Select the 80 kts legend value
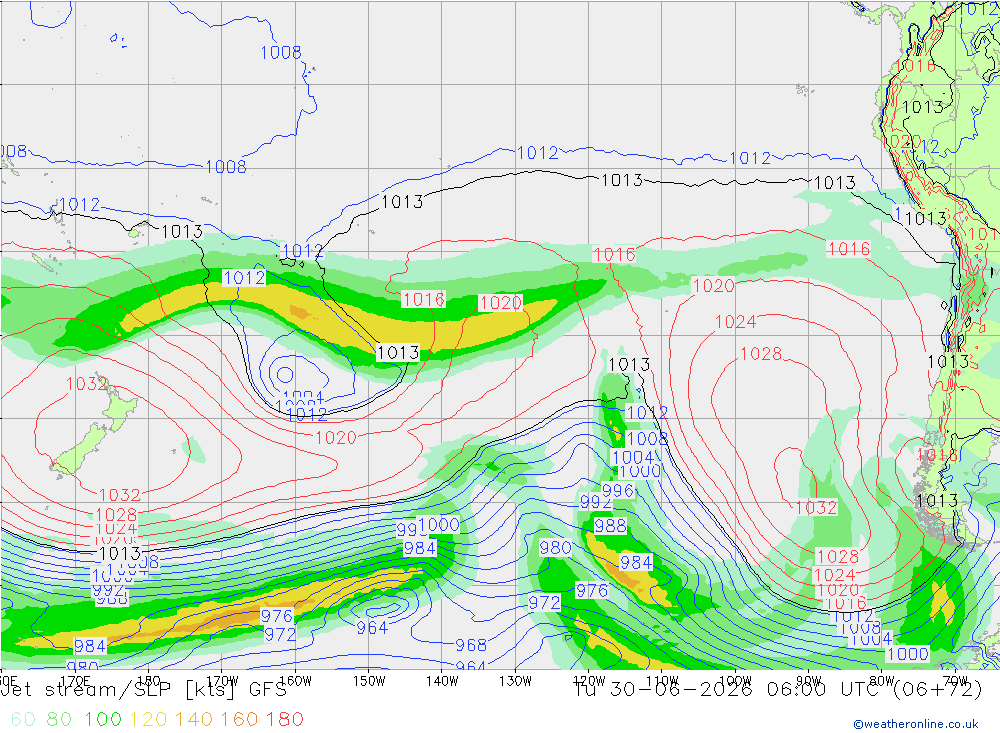 point(59,719)
